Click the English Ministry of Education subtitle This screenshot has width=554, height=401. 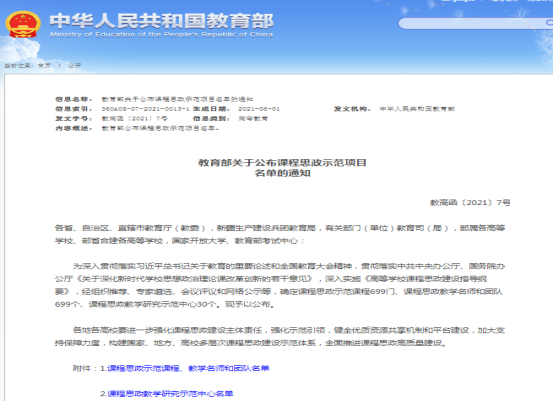pos(161,34)
